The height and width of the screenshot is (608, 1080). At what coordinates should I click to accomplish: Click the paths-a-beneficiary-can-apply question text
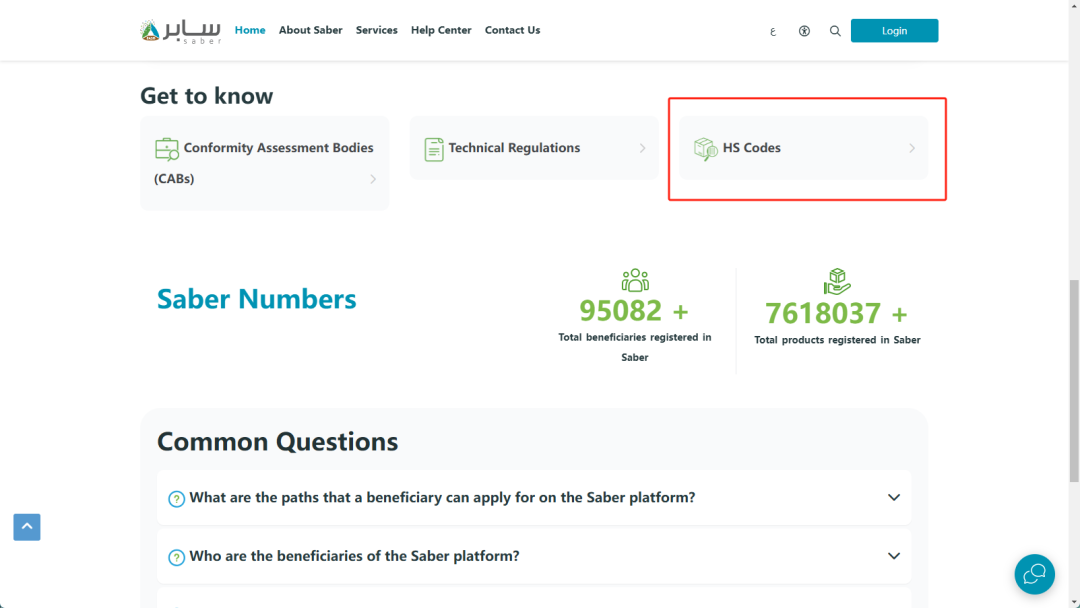pos(442,497)
